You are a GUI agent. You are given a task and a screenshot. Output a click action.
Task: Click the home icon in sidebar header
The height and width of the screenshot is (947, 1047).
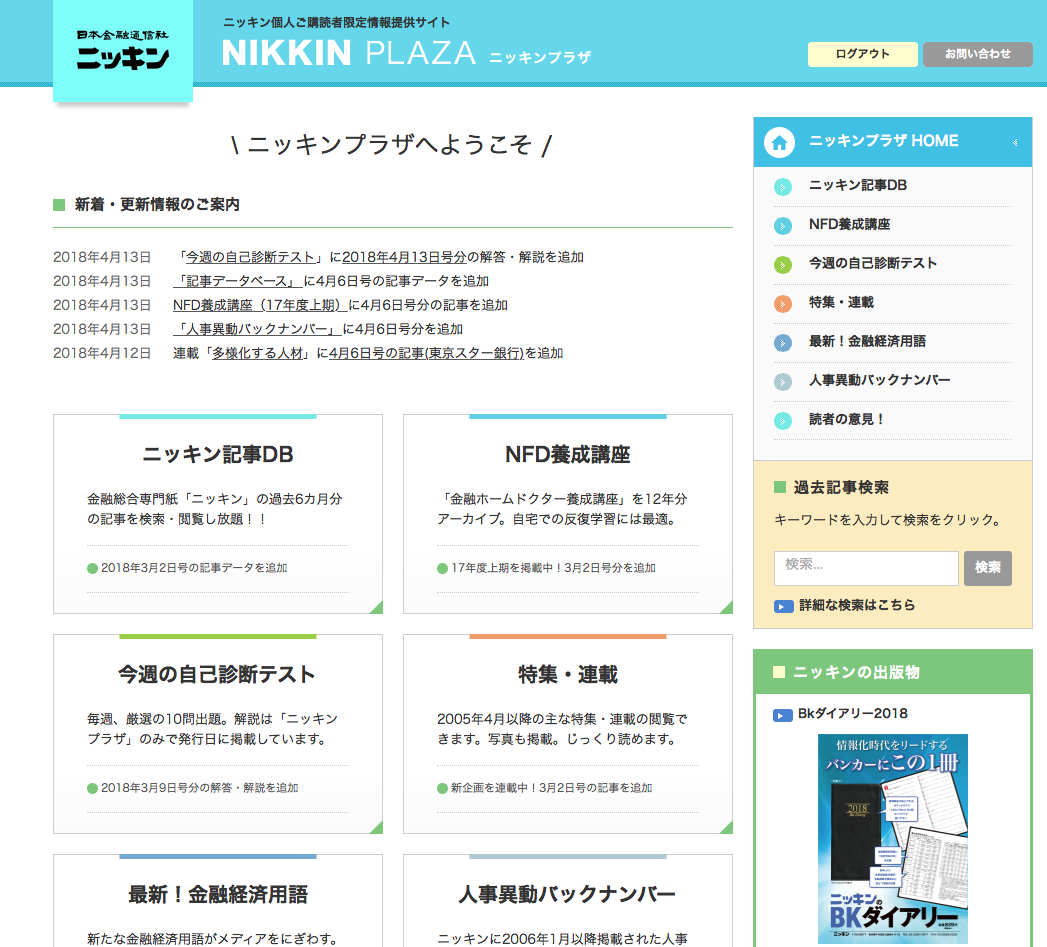pos(779,142)
